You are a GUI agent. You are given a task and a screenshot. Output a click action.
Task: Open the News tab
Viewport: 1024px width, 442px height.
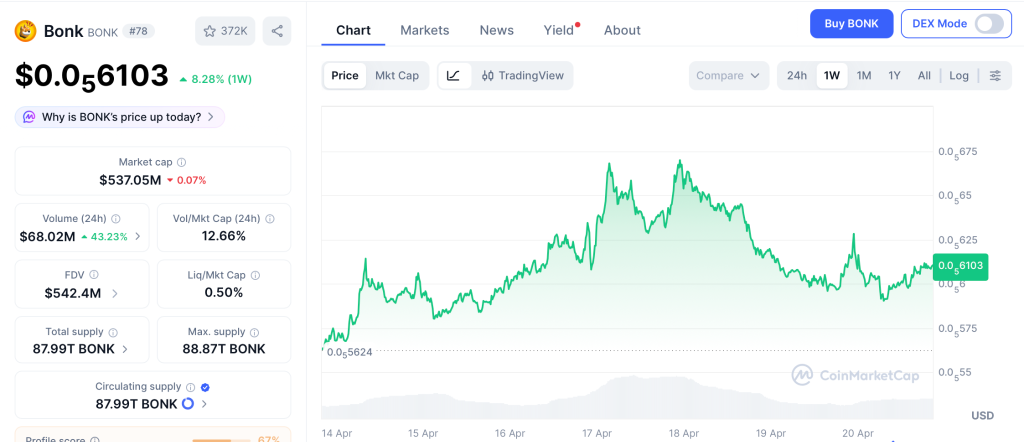496,30
